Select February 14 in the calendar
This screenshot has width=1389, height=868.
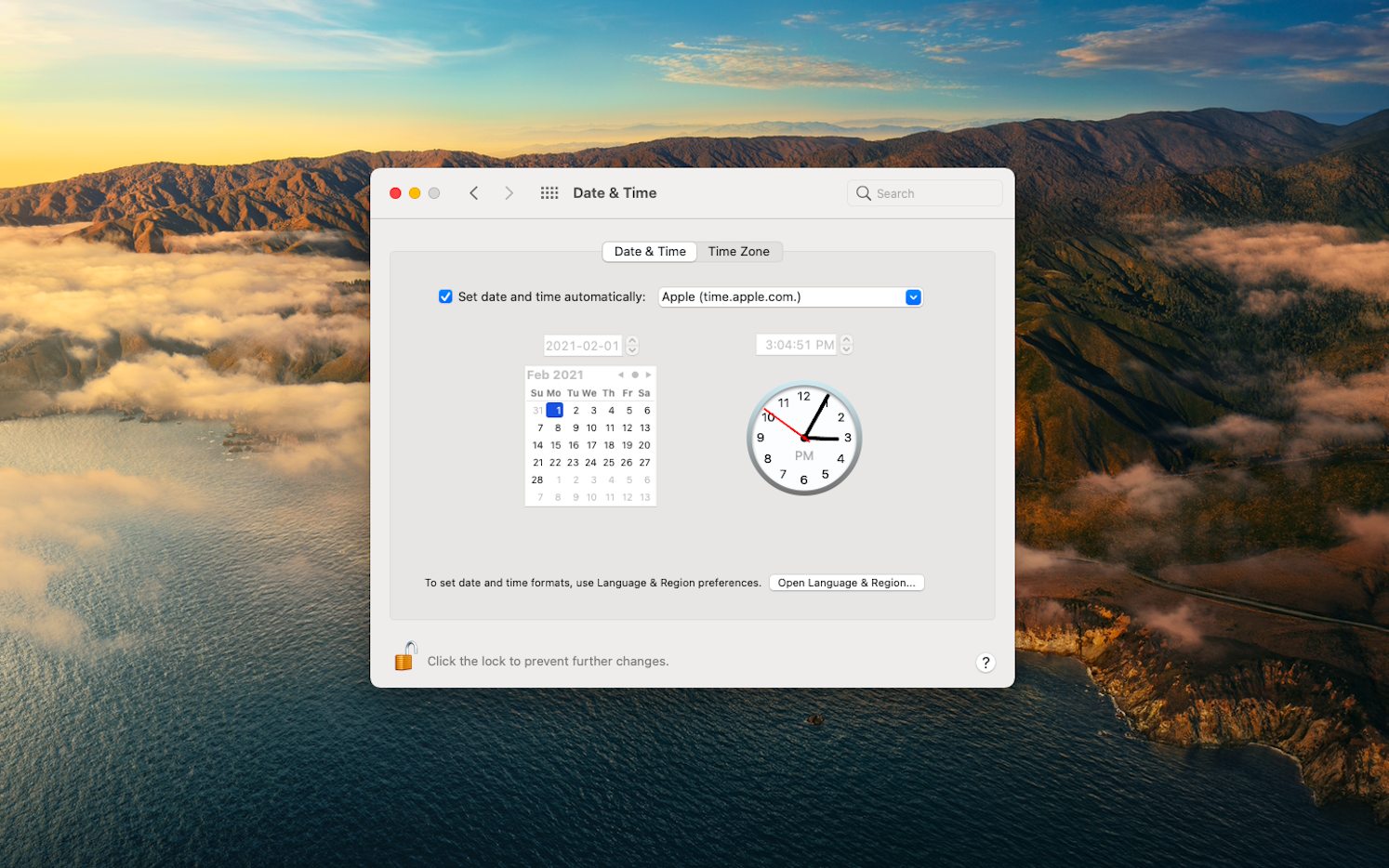click(x=537, y=444)
